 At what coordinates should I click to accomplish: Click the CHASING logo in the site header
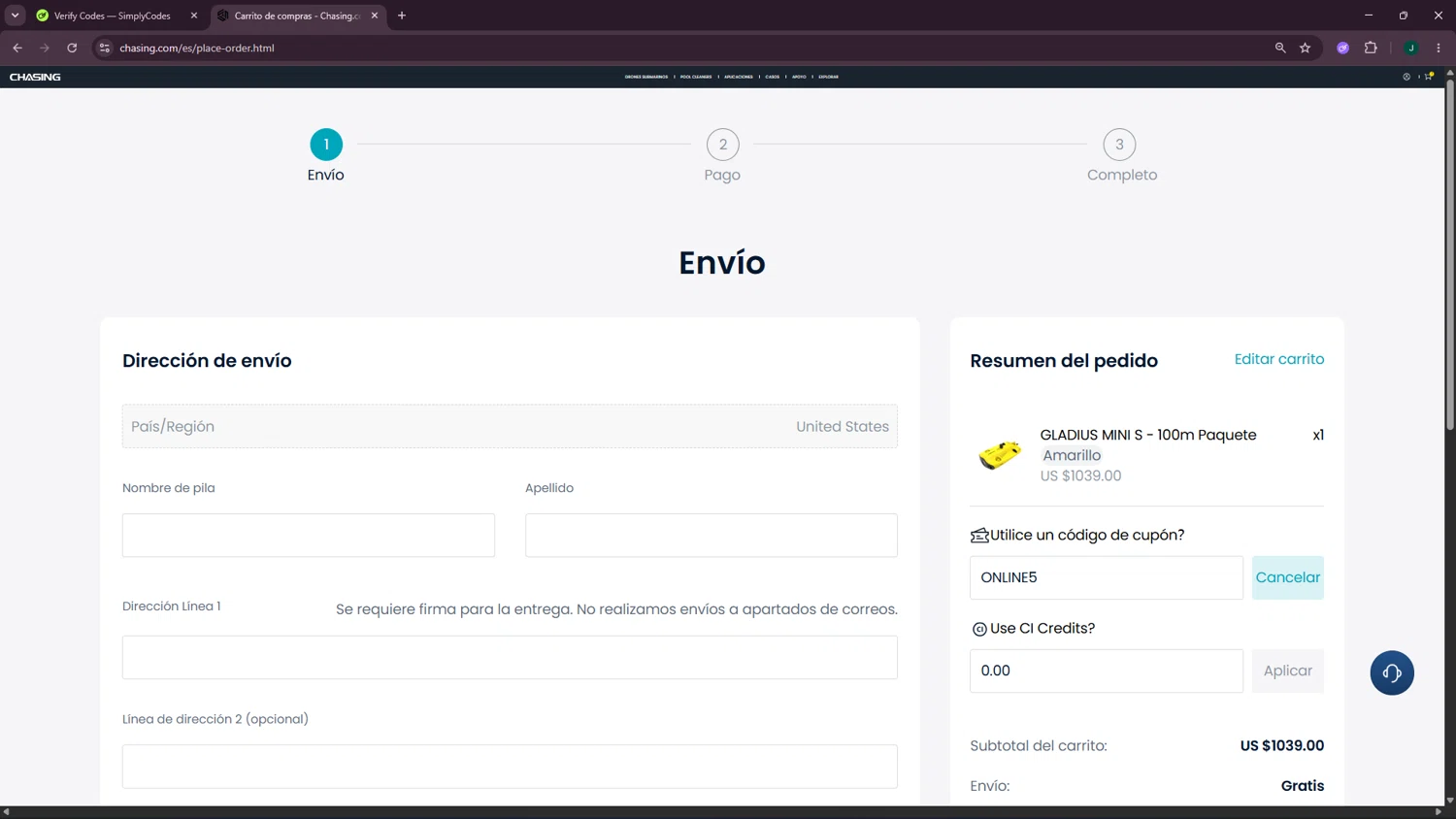(35, 77)
